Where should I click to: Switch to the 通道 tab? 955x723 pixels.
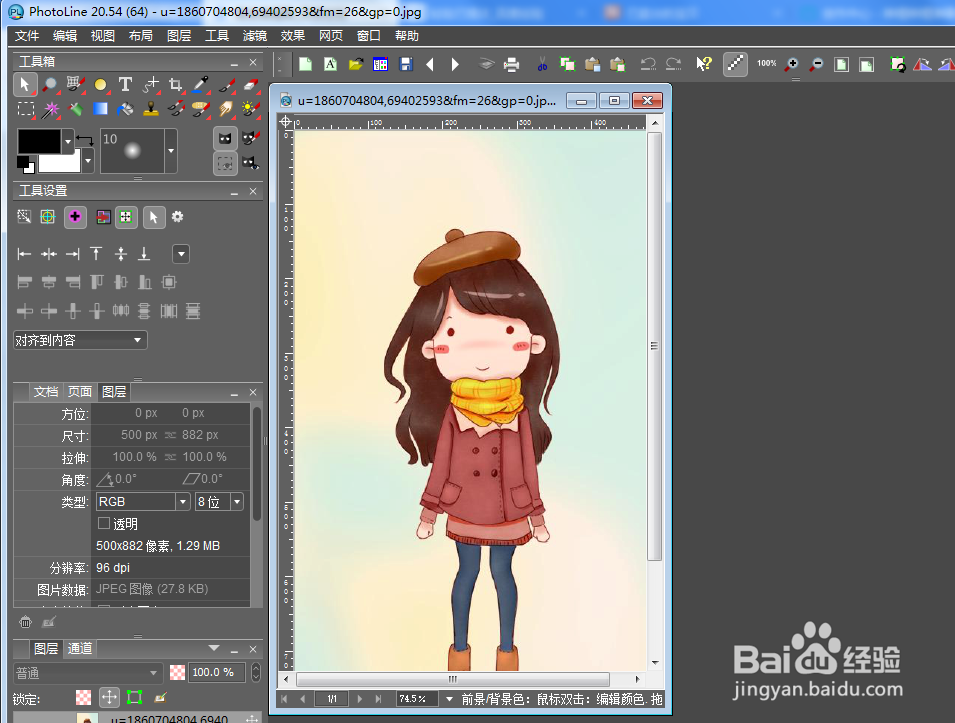(x=80, y=649)
